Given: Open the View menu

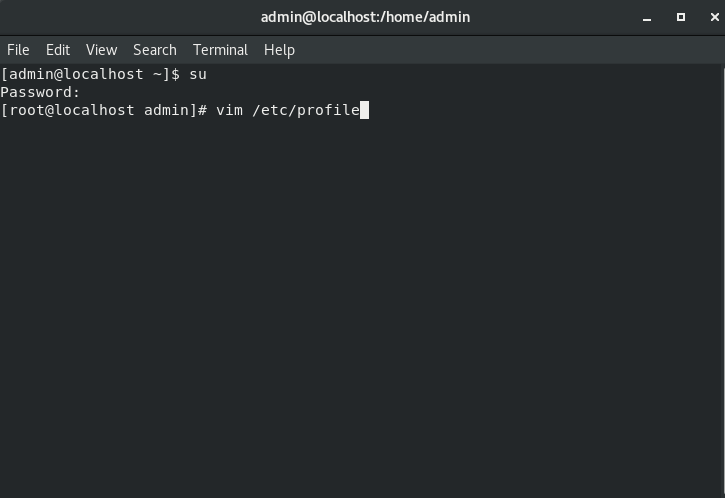Looking at the screenshot, I should tap(101, 50).
